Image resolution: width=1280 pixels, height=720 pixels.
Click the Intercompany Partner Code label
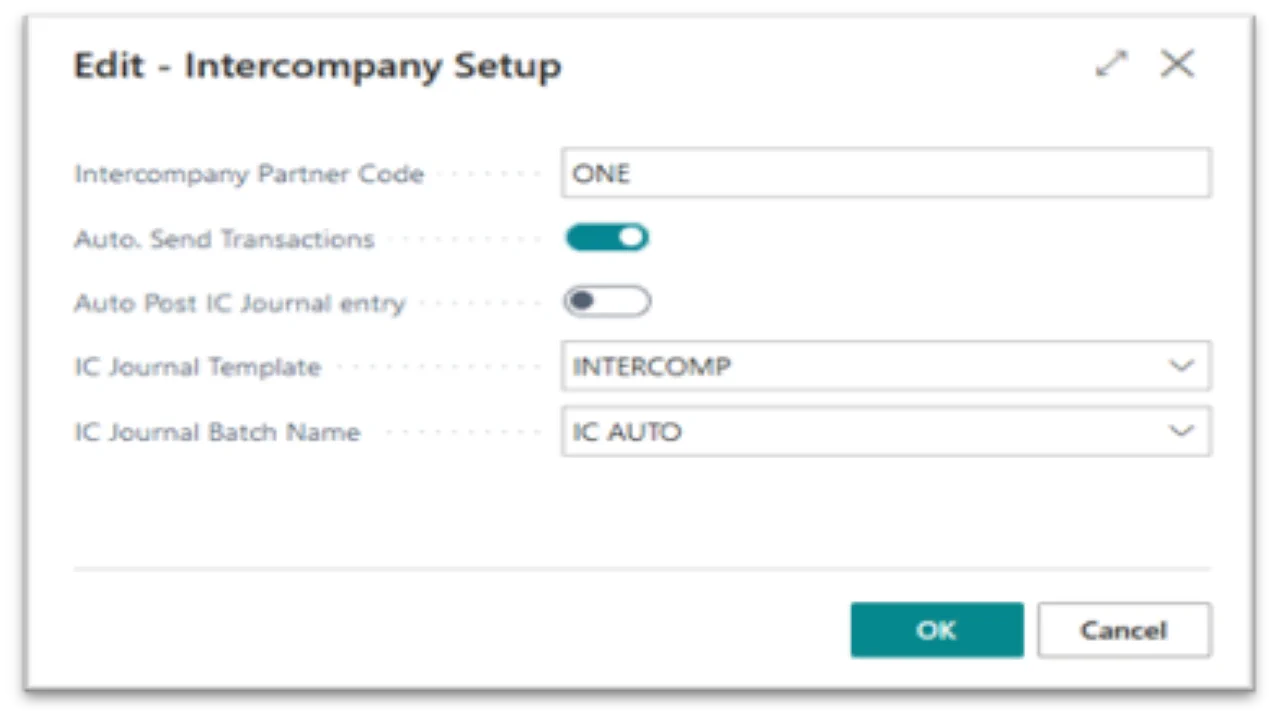tap(249, 174)
